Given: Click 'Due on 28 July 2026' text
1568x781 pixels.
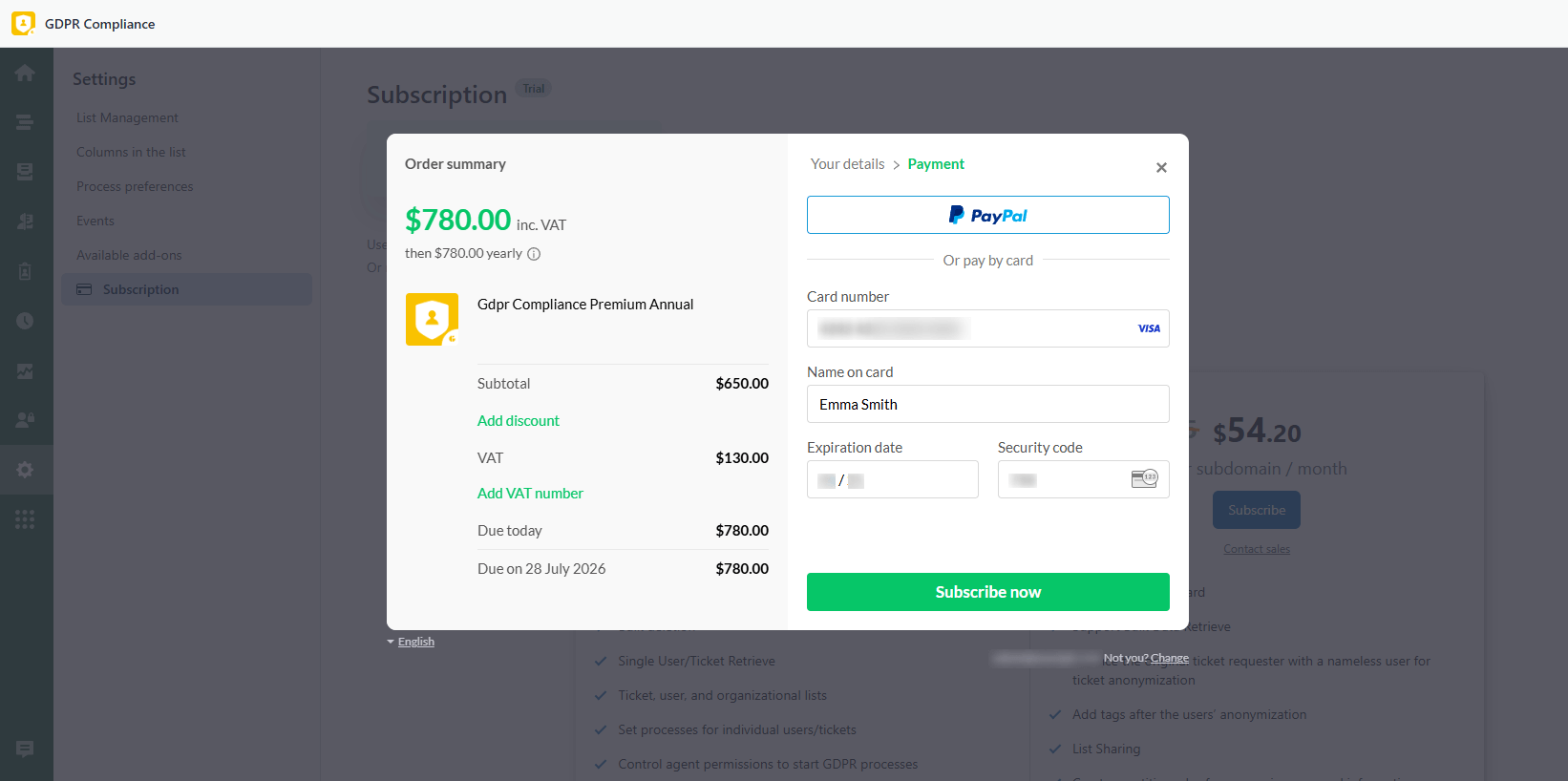Looking at the screenshot, I should click(541, 569).
